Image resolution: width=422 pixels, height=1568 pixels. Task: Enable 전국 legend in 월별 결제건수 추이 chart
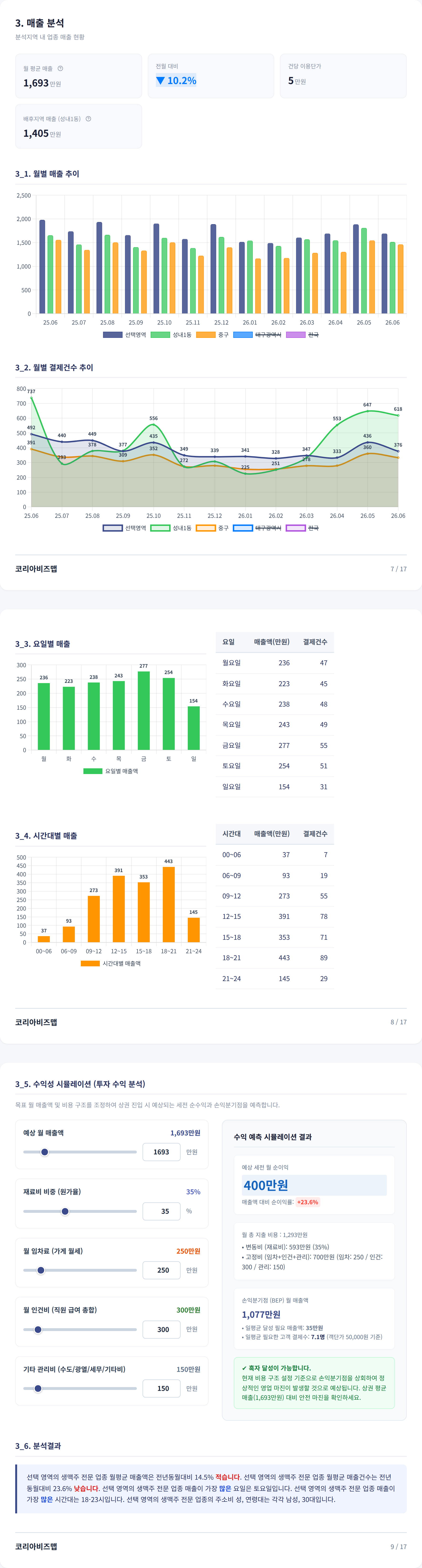point(303,528)
